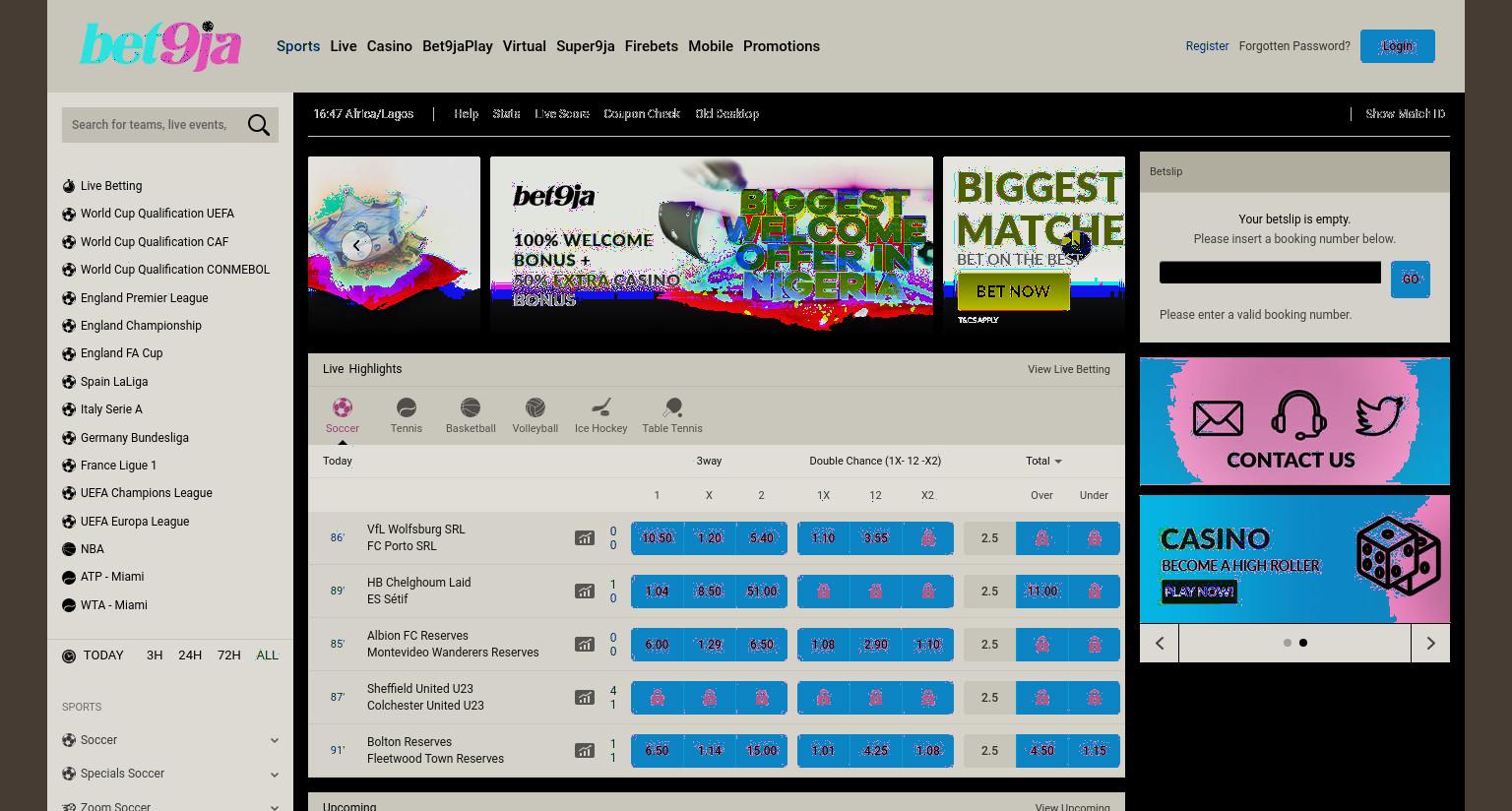
Task: Select 15.00 odds for Bolton Reserves match
Action: pyautogui.click(x=761, y=751)
